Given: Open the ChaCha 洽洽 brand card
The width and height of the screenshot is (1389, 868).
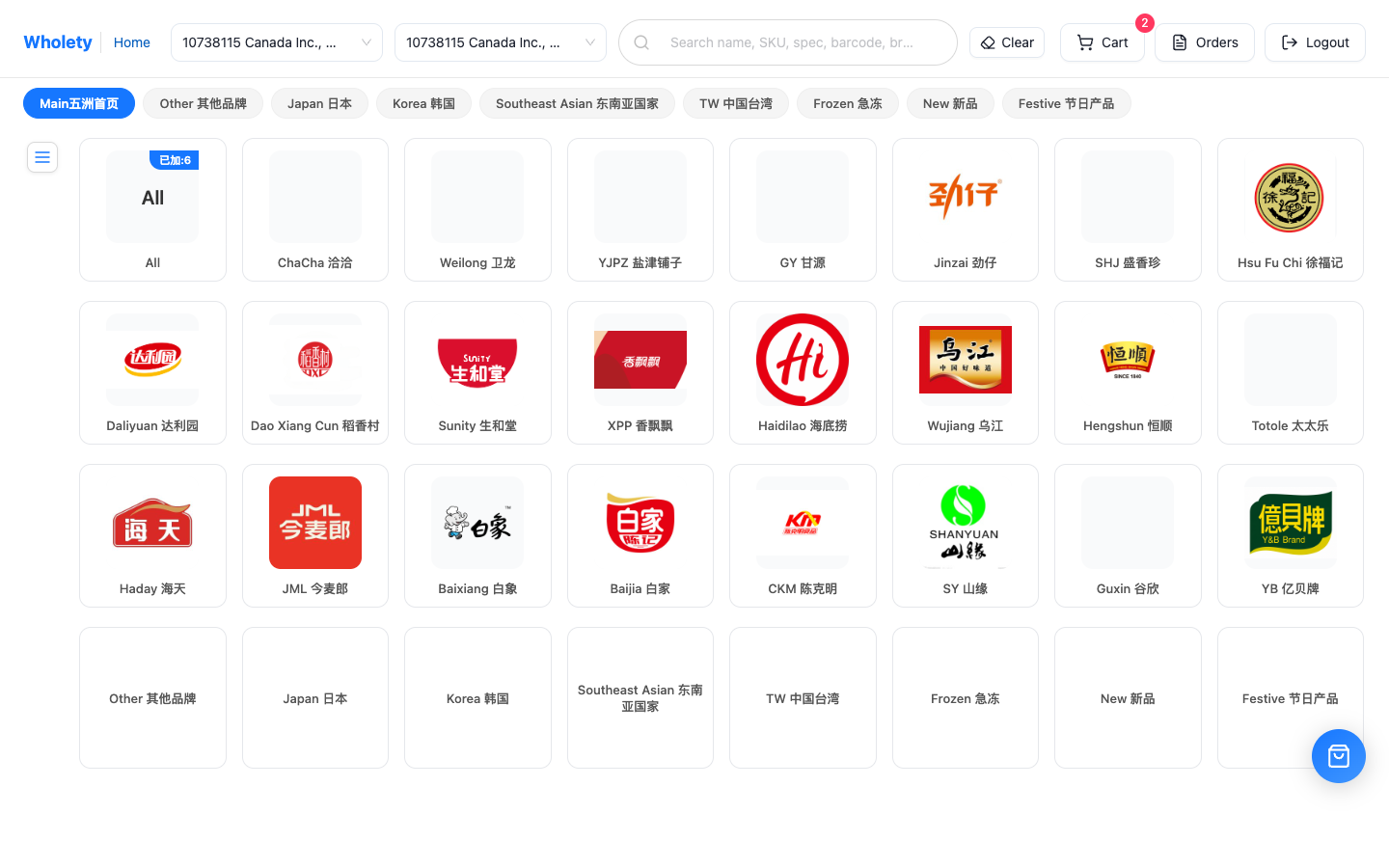Looking at the screenshot, I should [x=315, y=210].
